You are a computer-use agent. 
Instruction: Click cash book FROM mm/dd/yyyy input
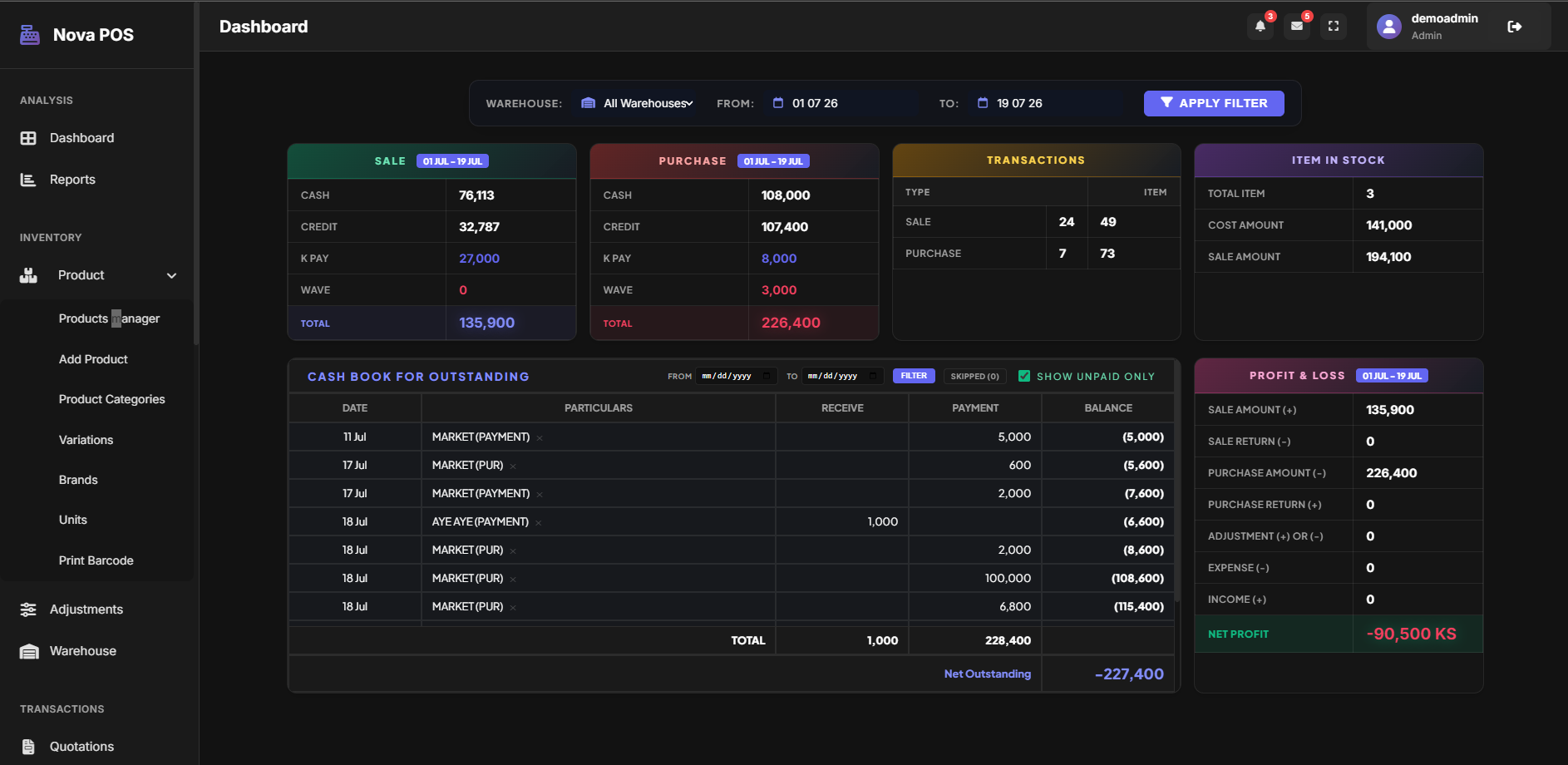(x=736, y=376)
